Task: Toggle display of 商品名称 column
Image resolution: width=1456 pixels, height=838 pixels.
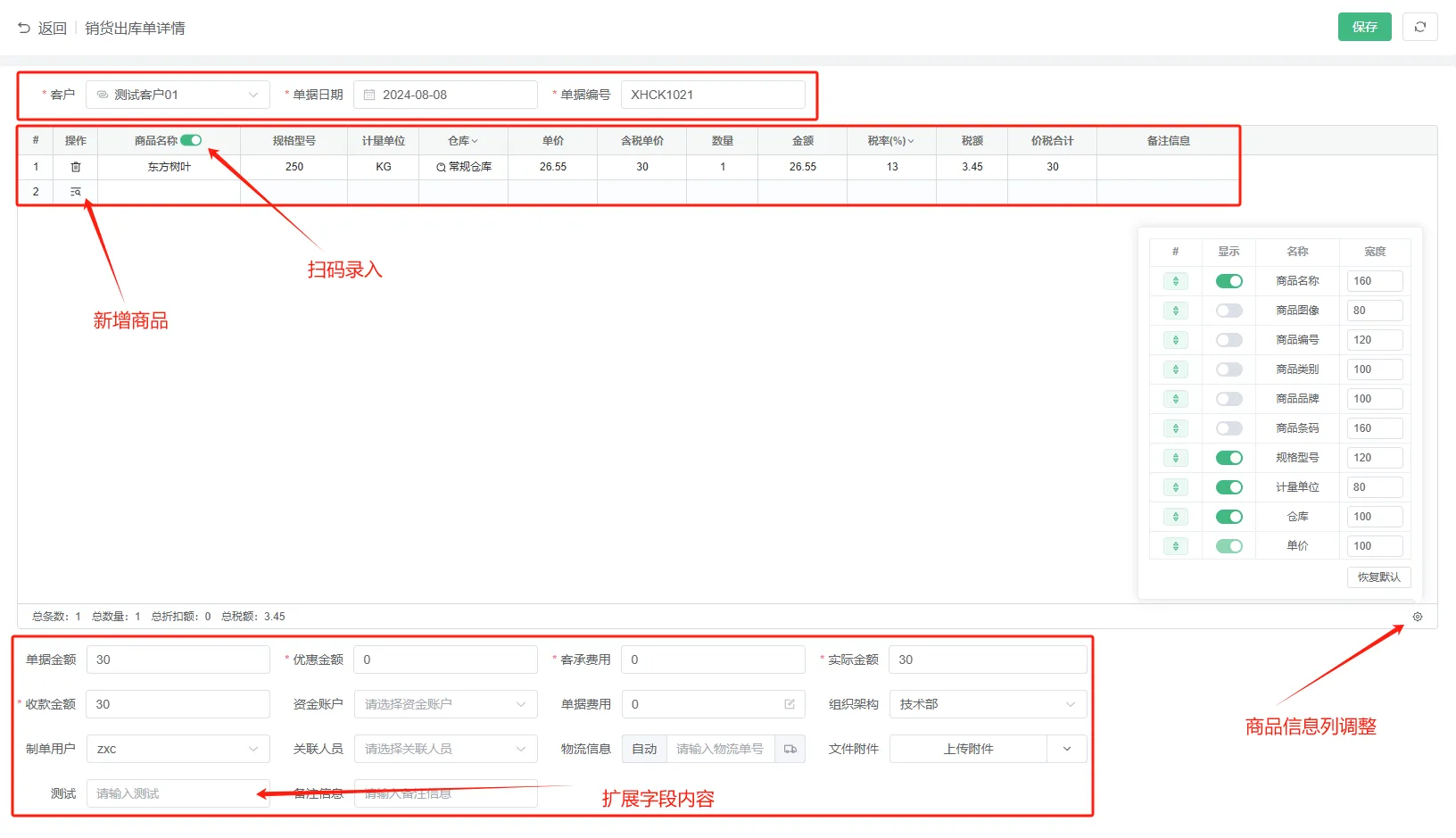Action: (1229, 281)
